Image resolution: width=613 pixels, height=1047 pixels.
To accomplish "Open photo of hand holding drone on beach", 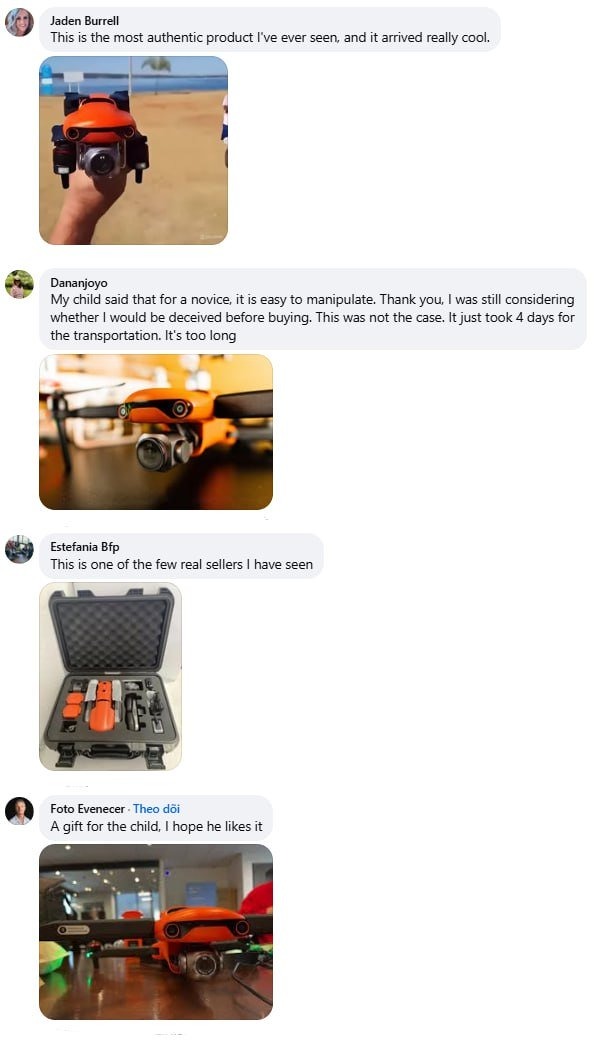I will point(134,150).
